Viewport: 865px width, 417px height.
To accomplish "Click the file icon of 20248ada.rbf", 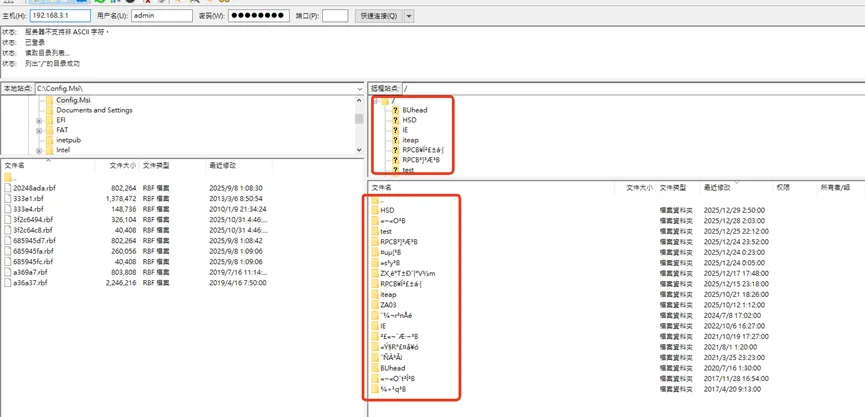I will point(7,188).
